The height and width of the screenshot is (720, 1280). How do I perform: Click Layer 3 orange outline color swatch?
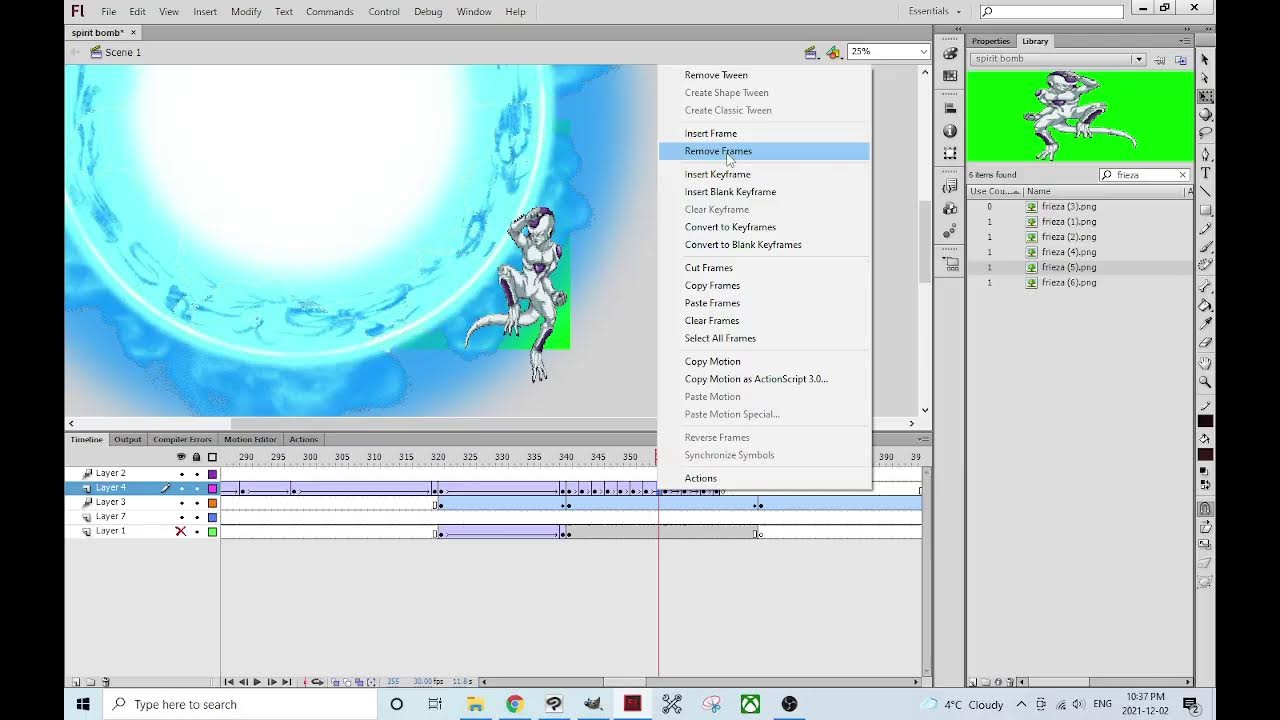pyautogui.click(x=212, y=503)
